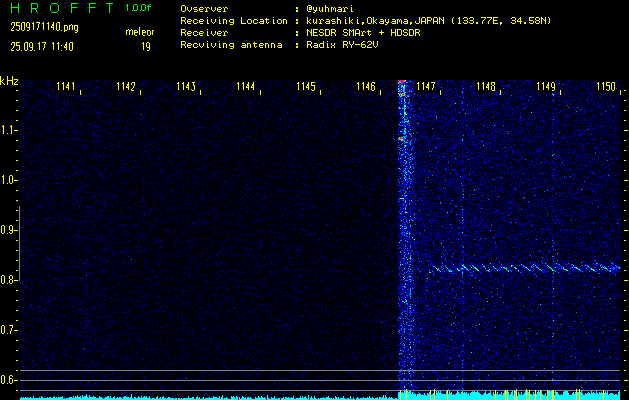Click the 1145 time marker
This screenshot has height=400, width=629.
pyautogui.click(x=306, y=87)
